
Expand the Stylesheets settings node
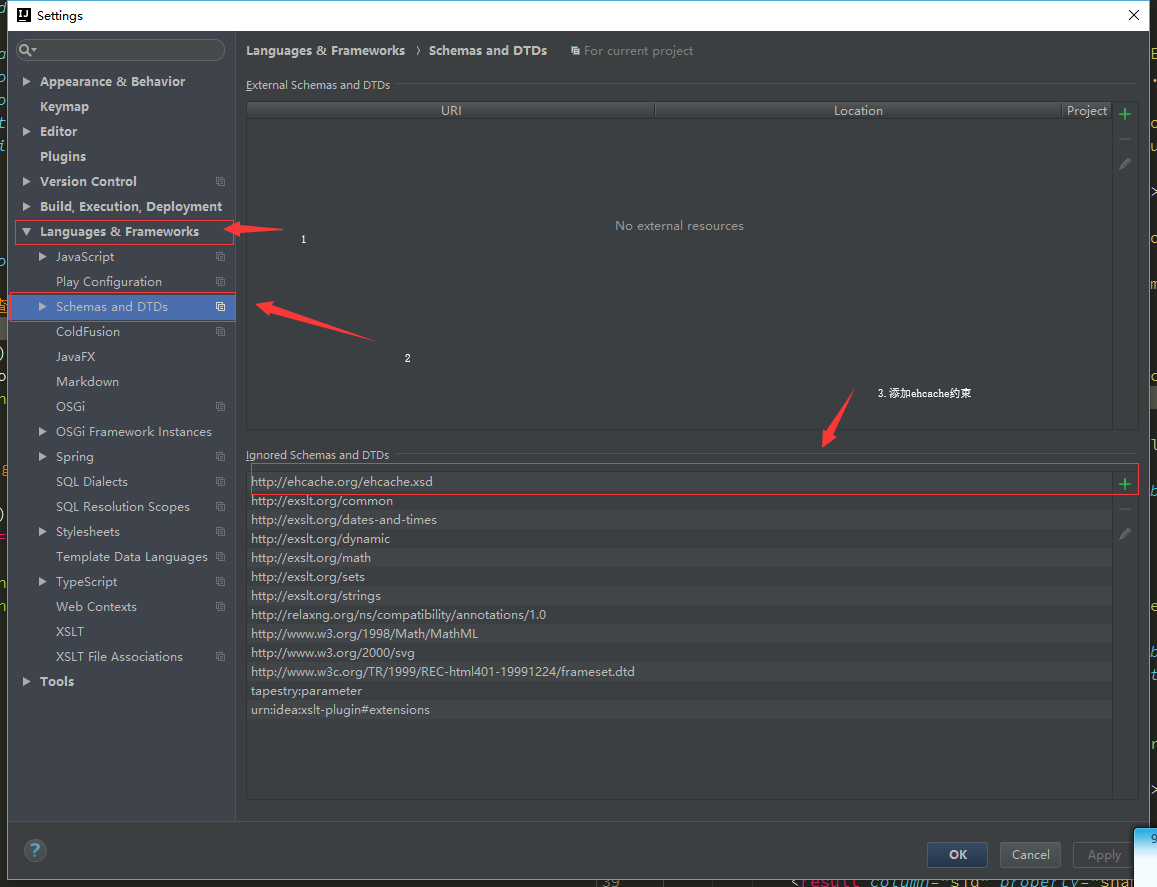click(x=43, y=532)
